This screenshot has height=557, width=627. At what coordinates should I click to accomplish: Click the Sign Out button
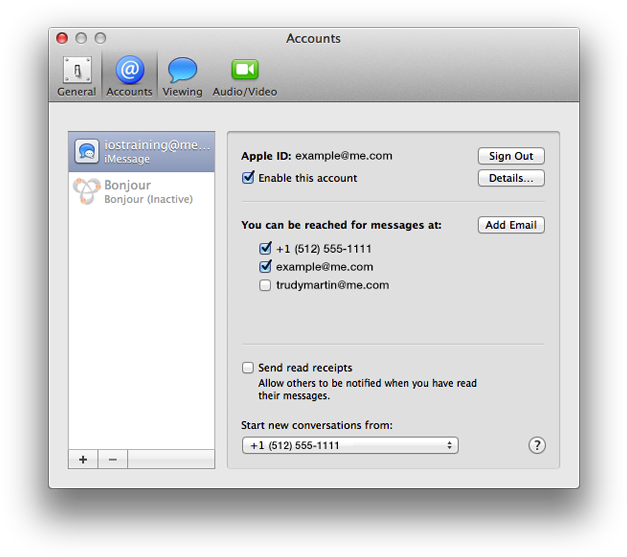(x=511, y=156)
